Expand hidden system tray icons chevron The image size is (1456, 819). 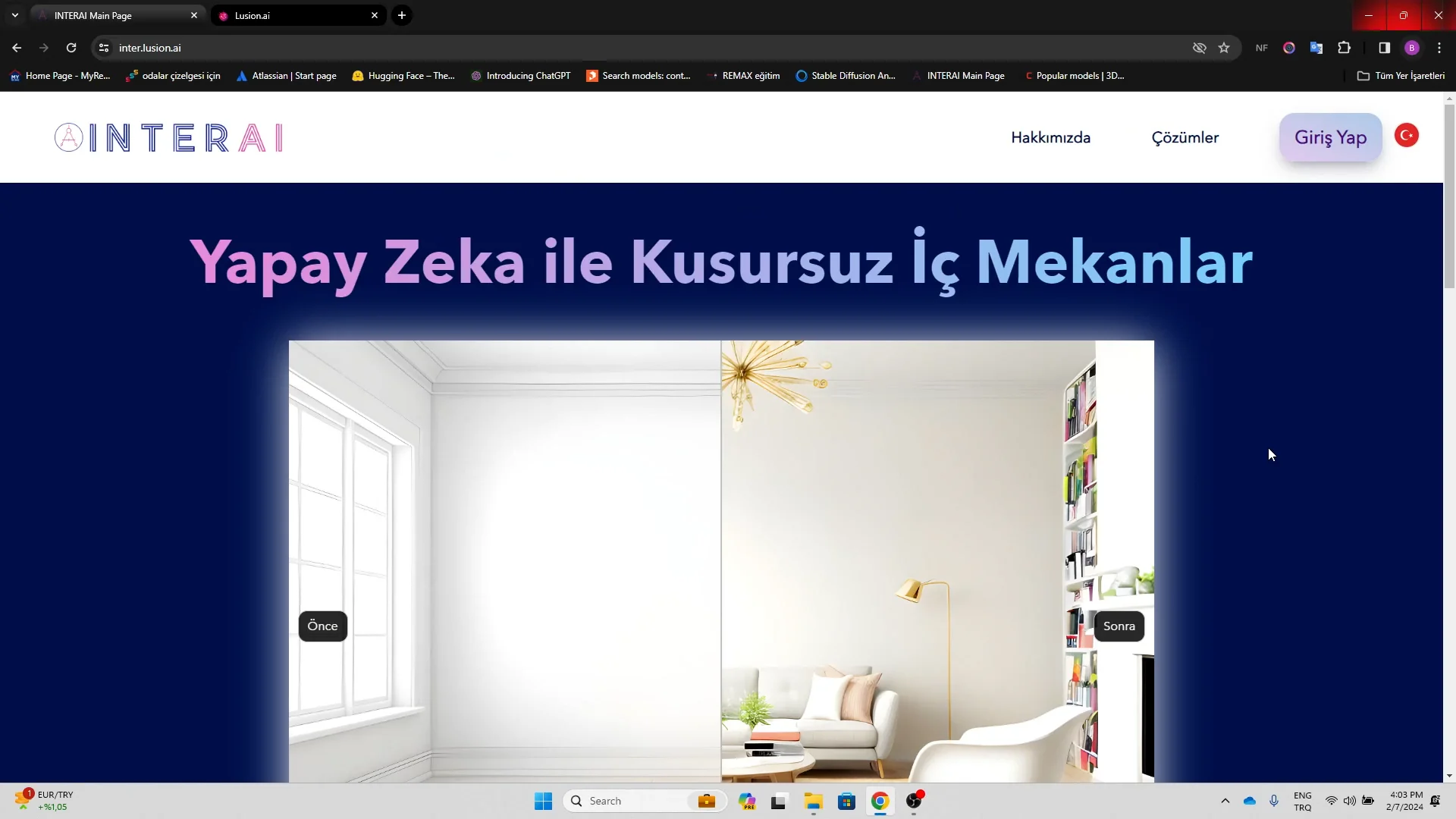pos(1225,801)
